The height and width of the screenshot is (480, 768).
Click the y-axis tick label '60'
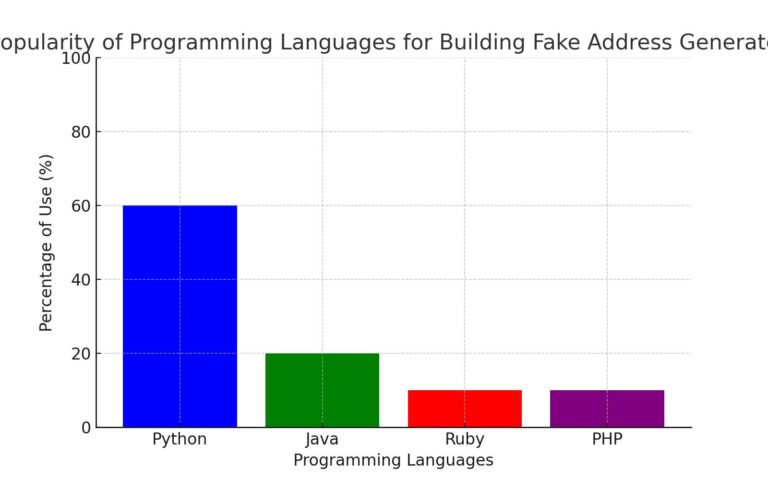(x=81, y=206)
